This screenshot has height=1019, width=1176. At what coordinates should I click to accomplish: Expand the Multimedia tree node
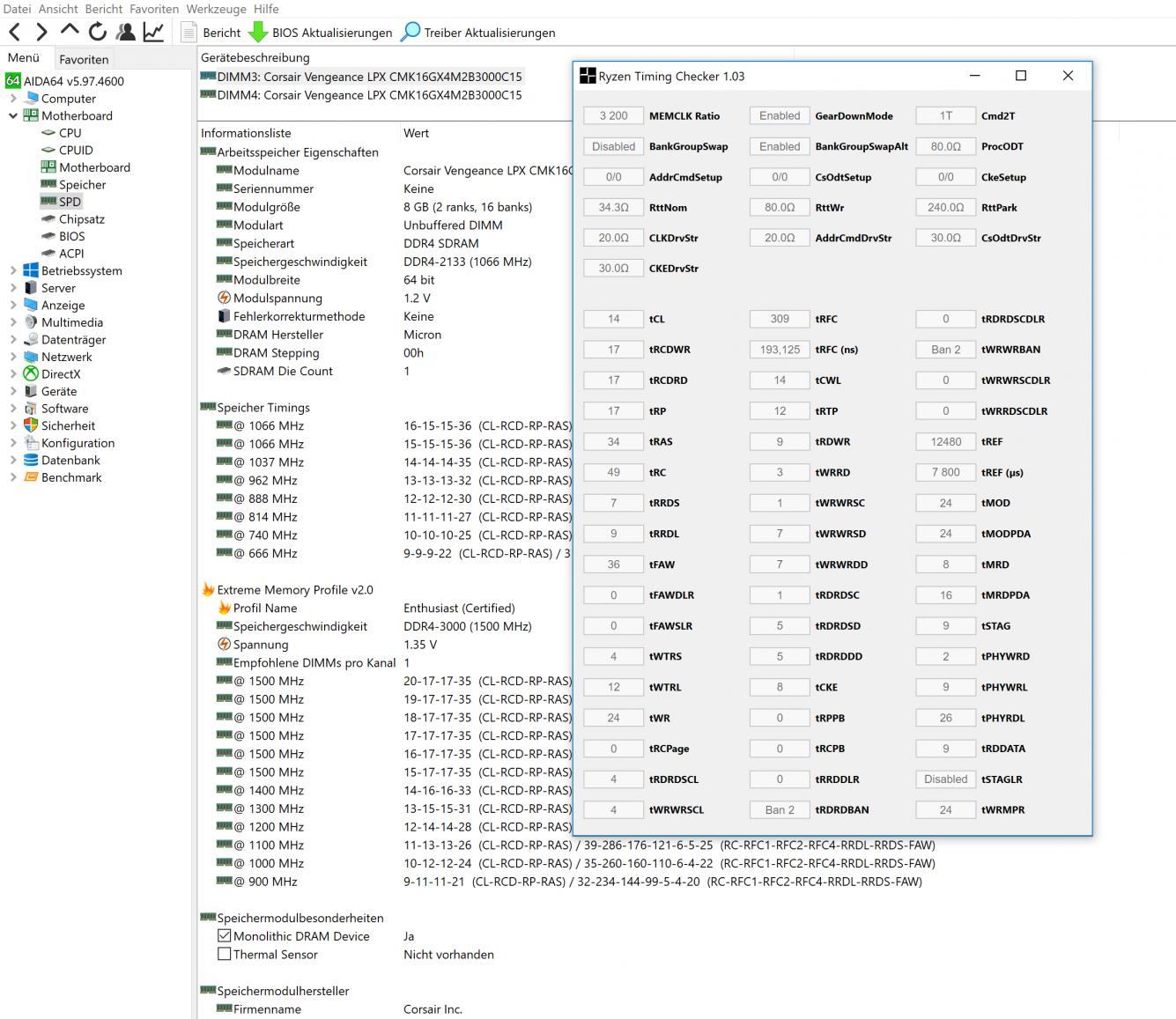pyautogui.click(x=12, y=322)
